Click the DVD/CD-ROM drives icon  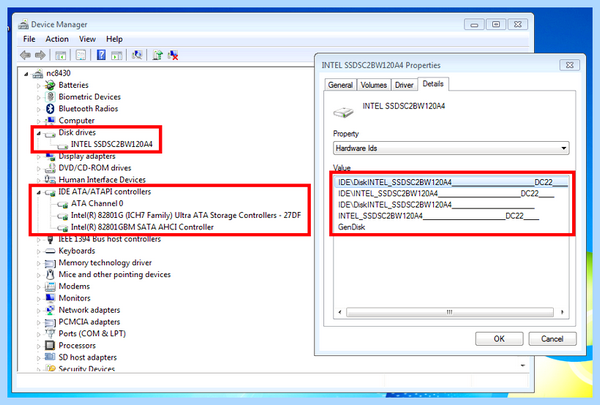coord(50,168)
